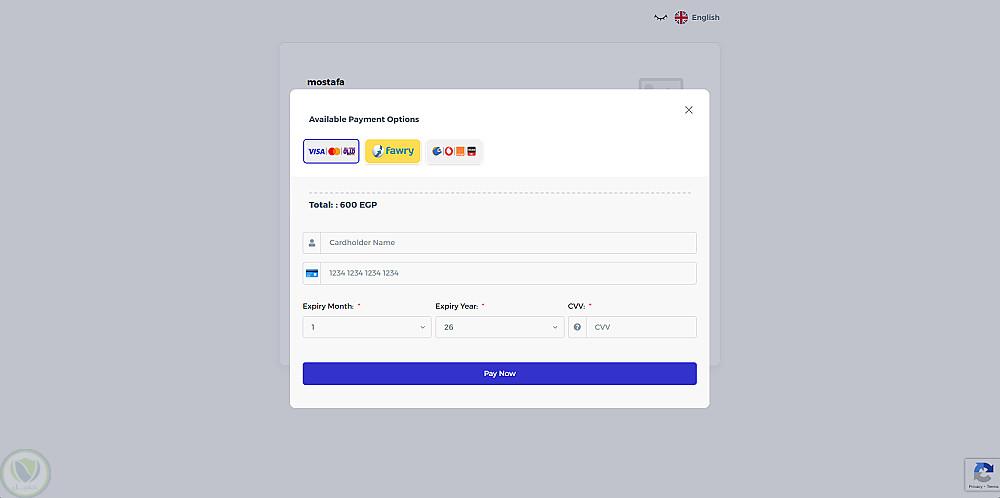
Task: Click the Total 600 EGP text
Action: 343,205
